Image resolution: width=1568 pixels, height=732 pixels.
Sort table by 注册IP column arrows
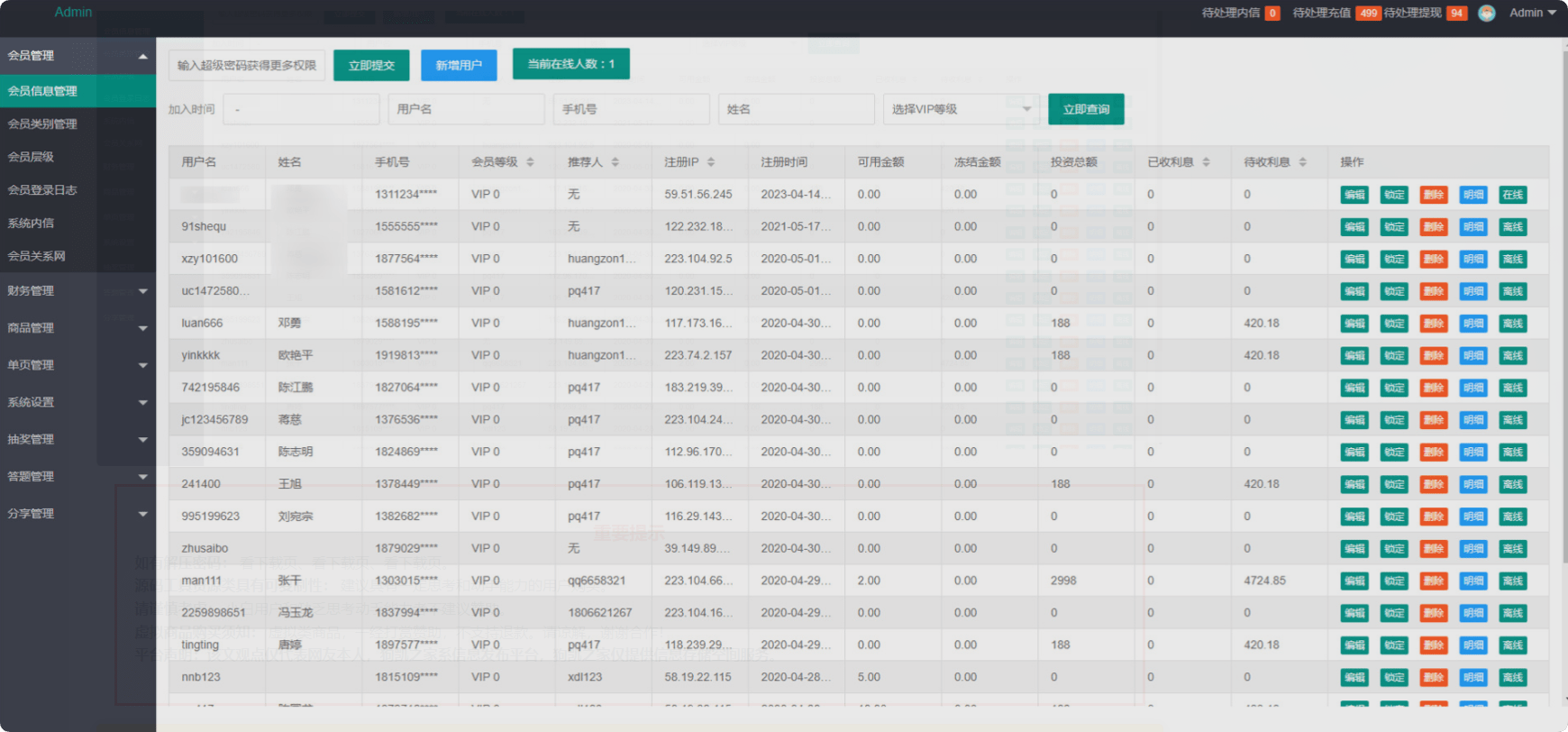coord(711,162)
